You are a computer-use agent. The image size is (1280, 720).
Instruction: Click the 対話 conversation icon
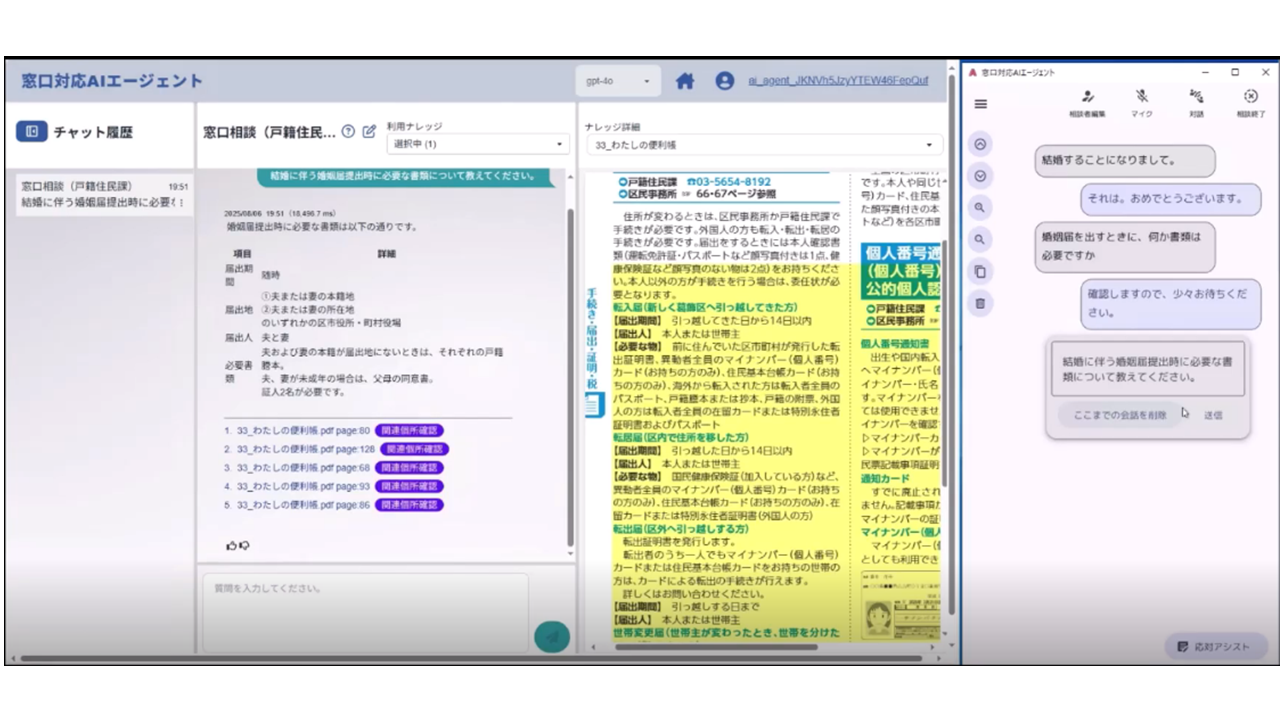[x=1197, y=97]
